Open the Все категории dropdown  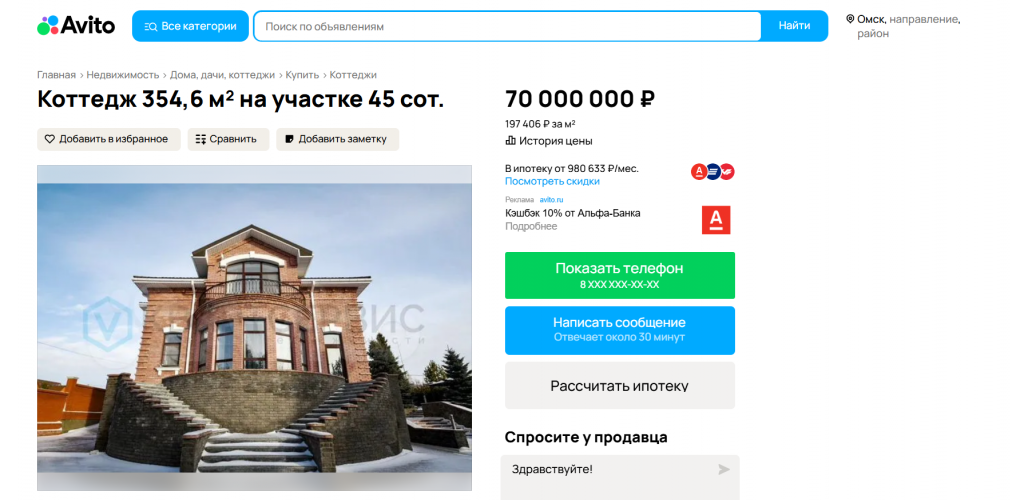(x=190, y=26)
